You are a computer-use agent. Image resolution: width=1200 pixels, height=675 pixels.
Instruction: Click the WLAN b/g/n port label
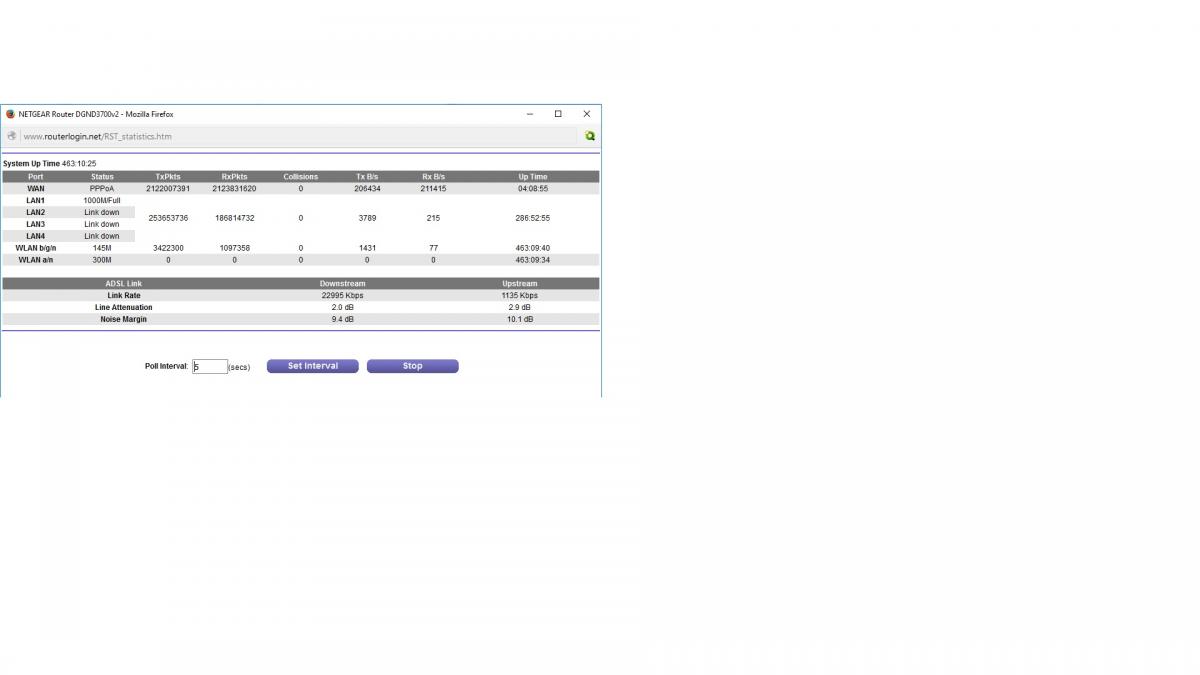coord(36,248)
